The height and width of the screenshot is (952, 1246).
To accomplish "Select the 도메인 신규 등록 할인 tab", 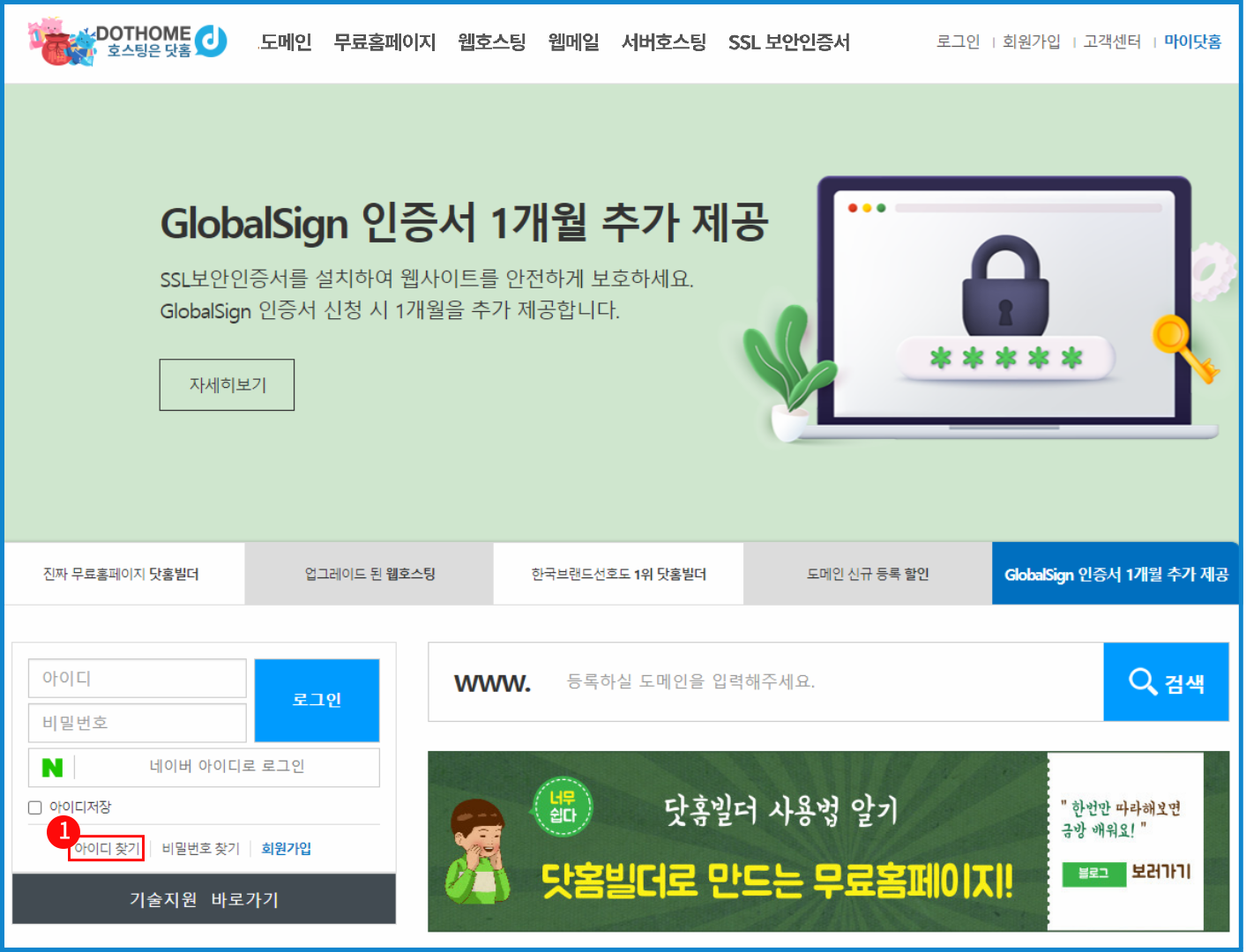I will point(868,575).
